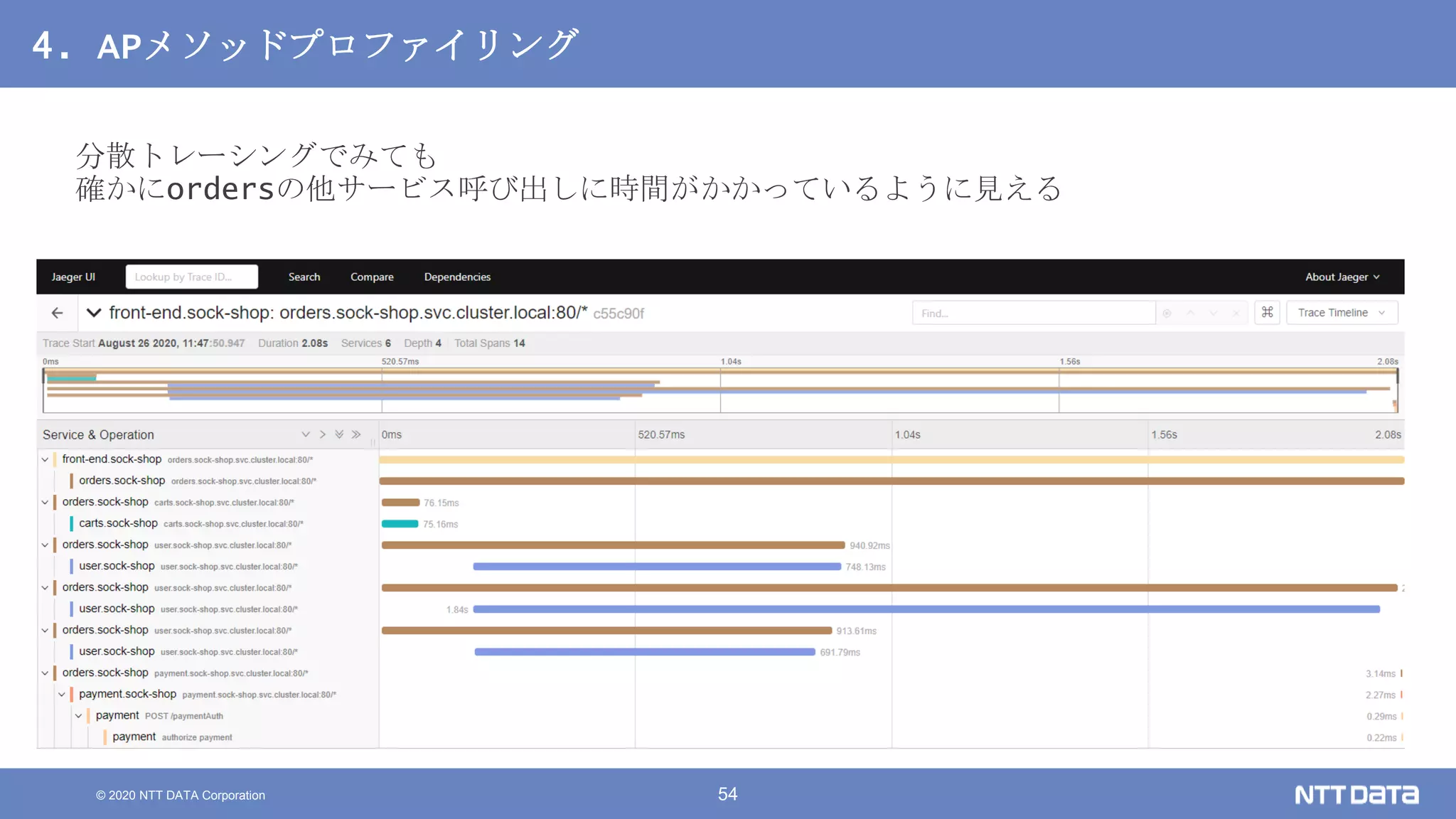Screen dimensions: 1456x819
Task: Click the Jaeger UI logo link
Action: tap(73, 277)
